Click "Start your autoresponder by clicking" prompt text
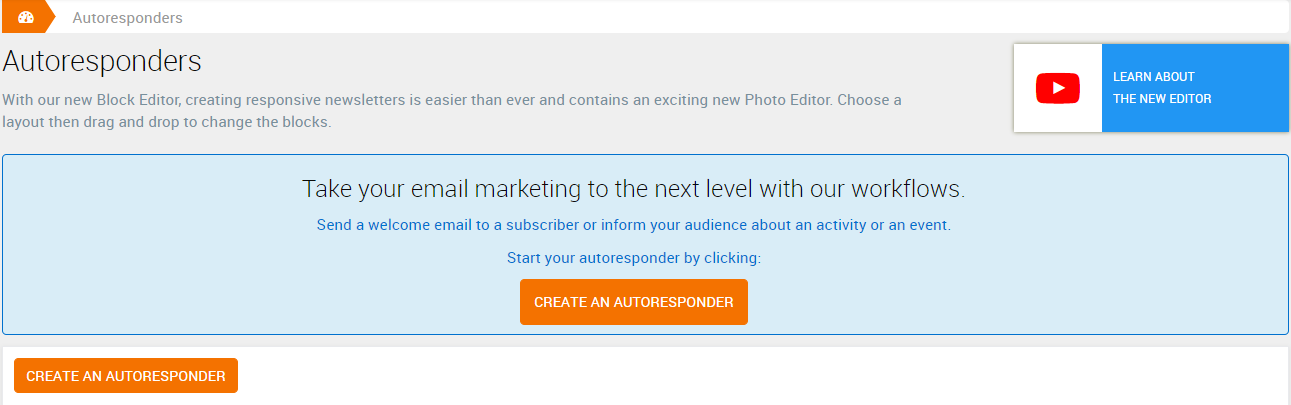1291x405 pixels. point(633,258)
